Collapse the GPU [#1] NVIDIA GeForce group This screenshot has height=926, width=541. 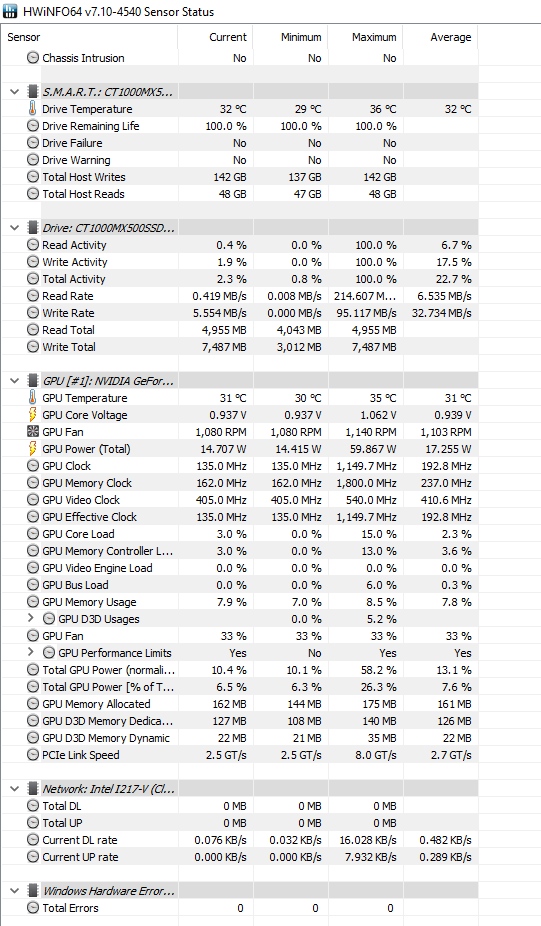(x=15, y=380)
